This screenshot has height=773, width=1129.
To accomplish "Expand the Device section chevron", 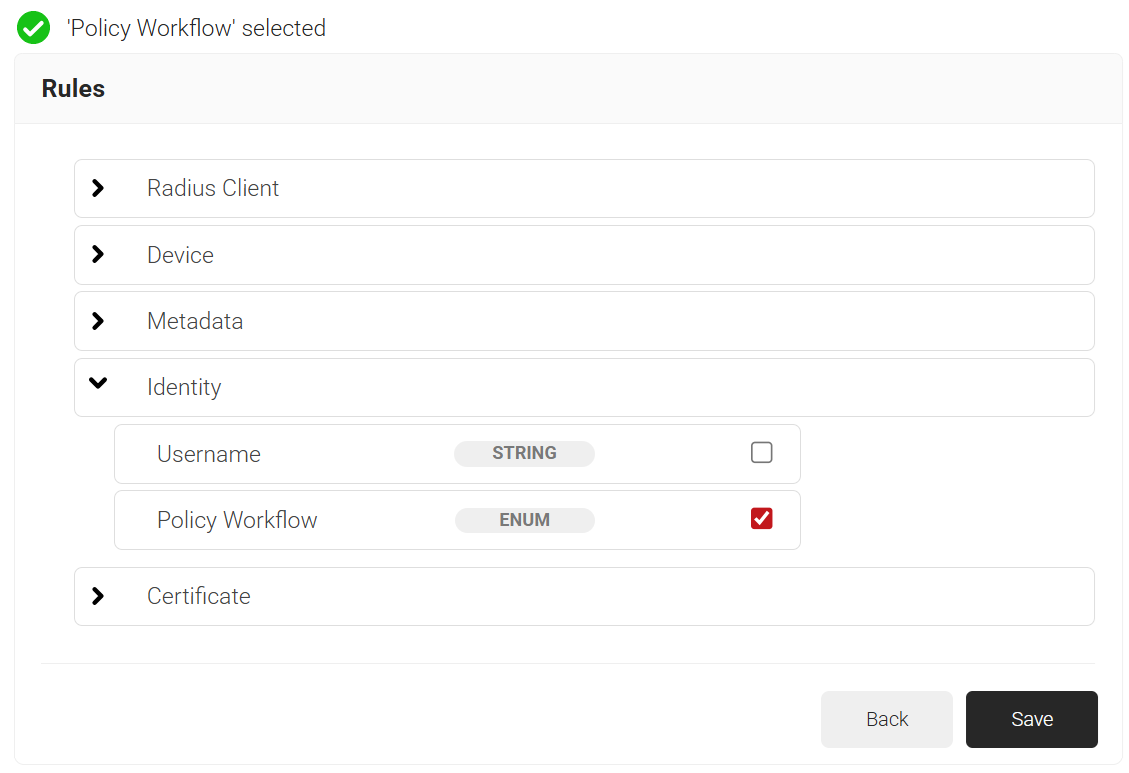I will pos(98,255).
